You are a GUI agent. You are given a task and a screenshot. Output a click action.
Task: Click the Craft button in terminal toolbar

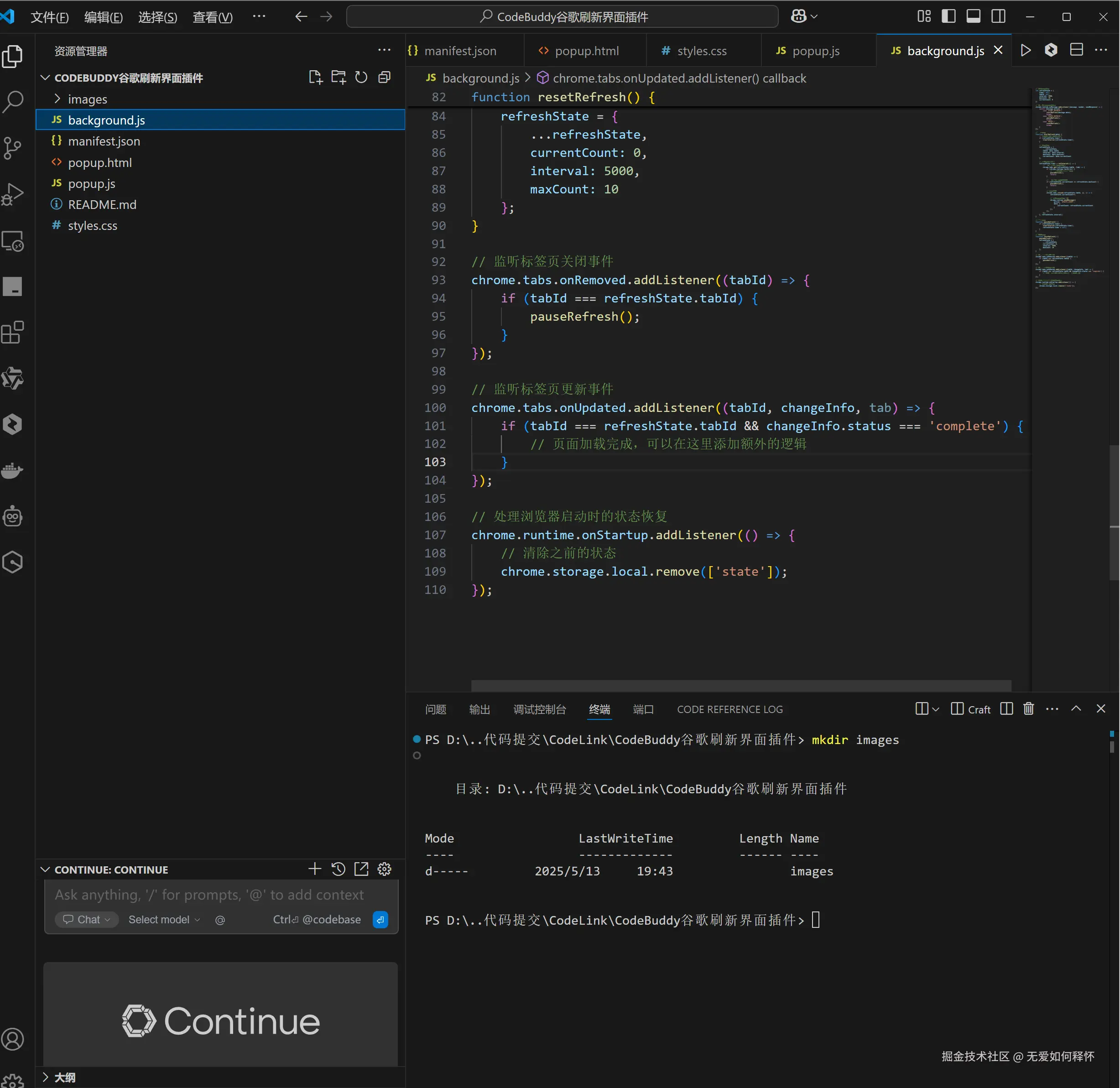971,709
